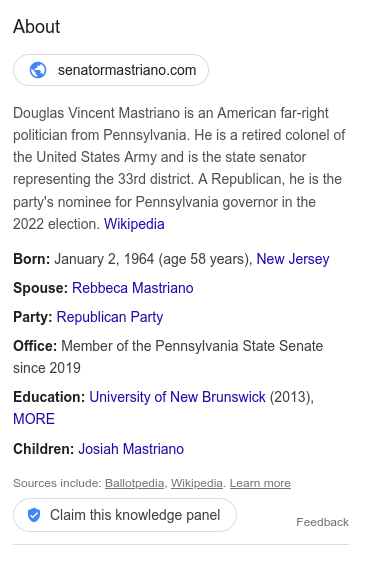The height and width of the screenshot is (563, 381).
Task: Click the blue shield checkmark icon
Action: 34,515
